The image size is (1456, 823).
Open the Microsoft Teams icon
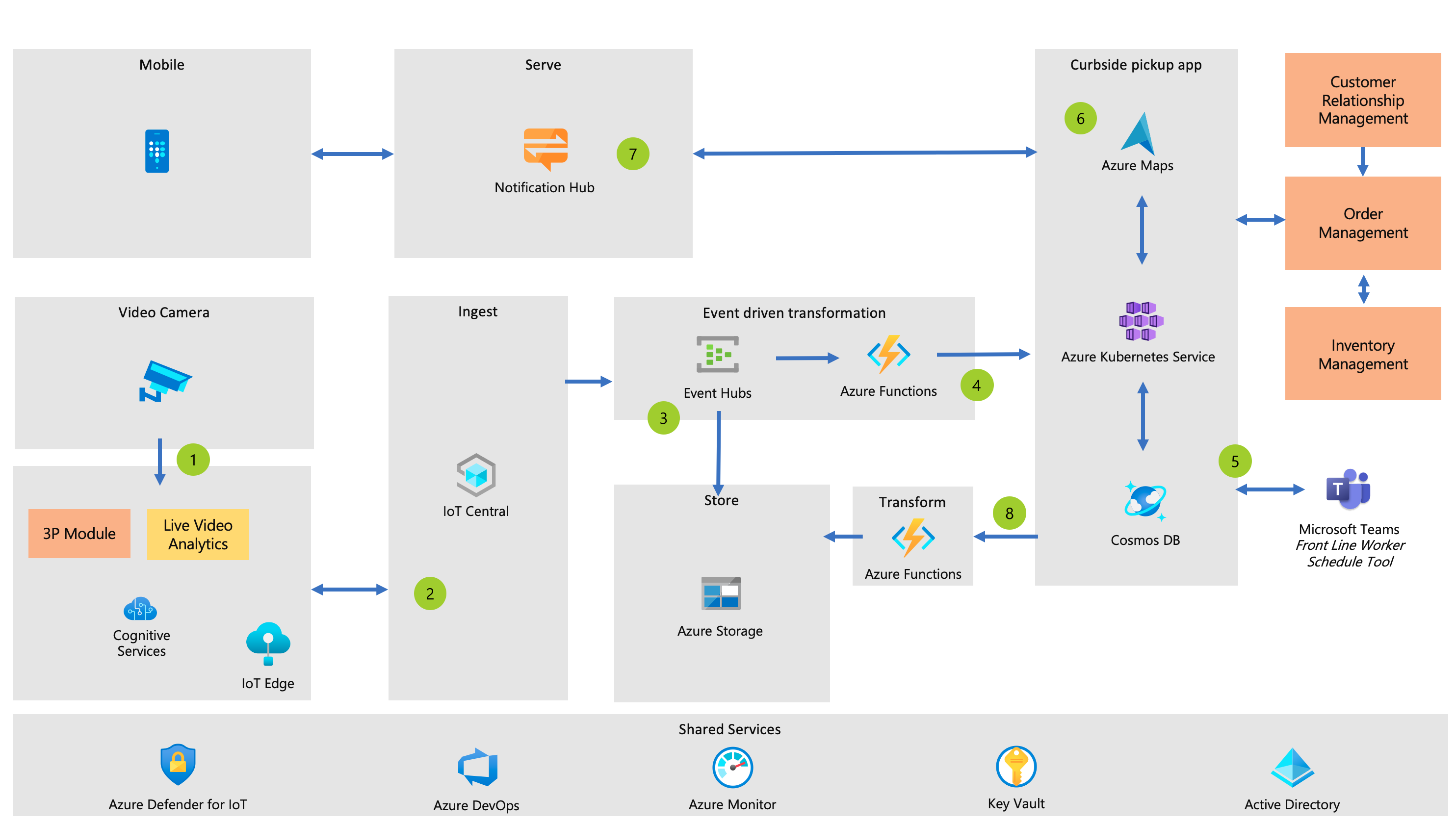[x=1348, y=489]
